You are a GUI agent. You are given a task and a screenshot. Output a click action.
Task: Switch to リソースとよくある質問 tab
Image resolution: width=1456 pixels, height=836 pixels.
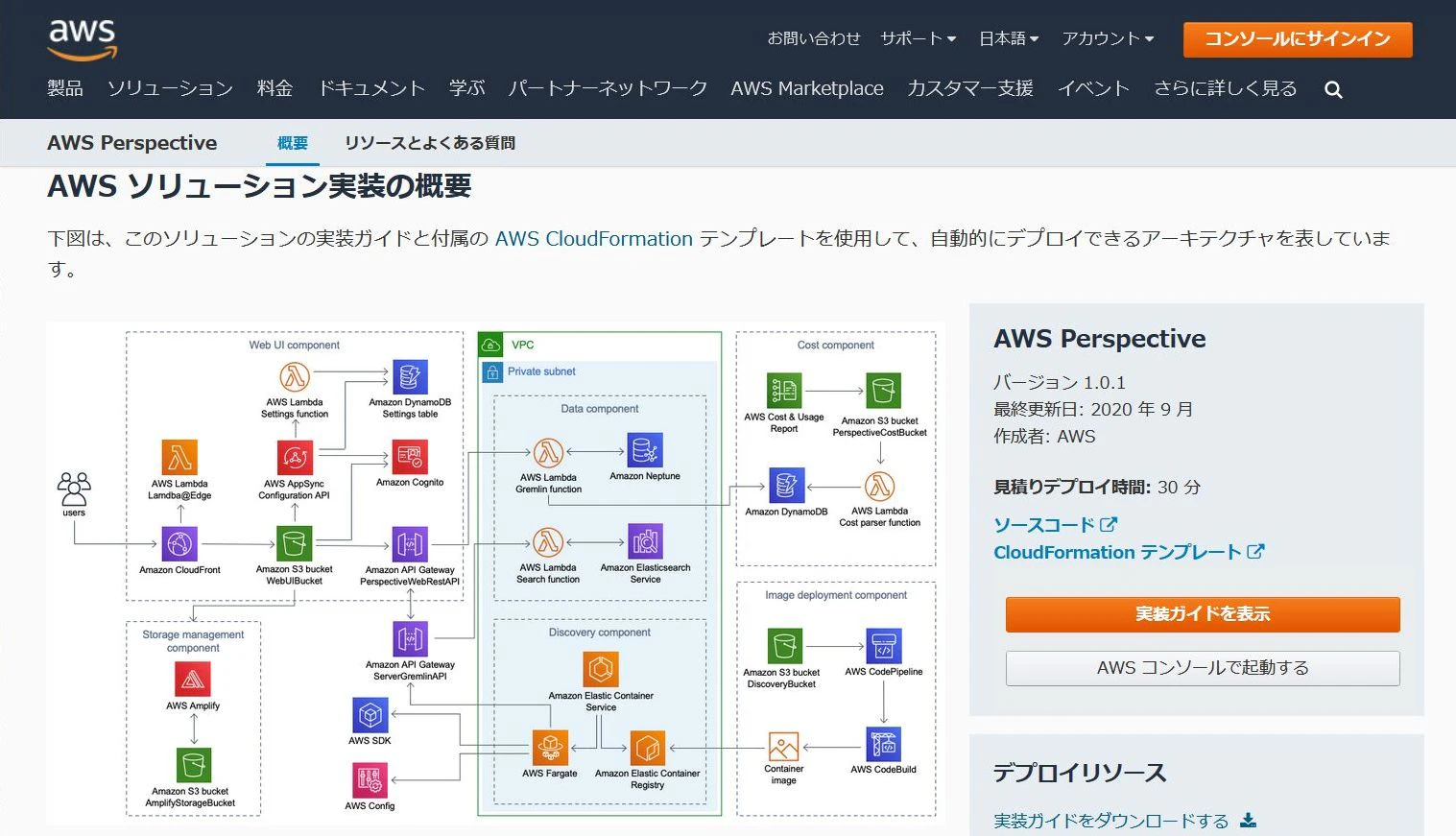click(430, 143)
